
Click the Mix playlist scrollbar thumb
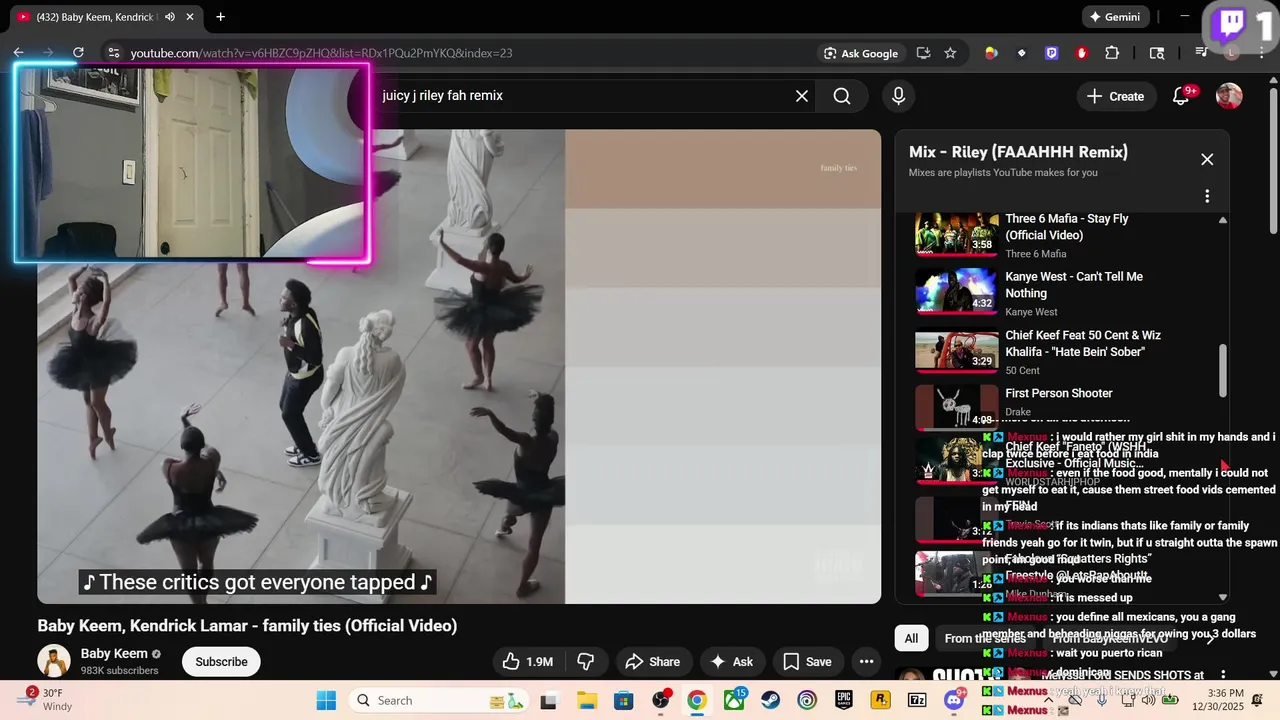1222,370
